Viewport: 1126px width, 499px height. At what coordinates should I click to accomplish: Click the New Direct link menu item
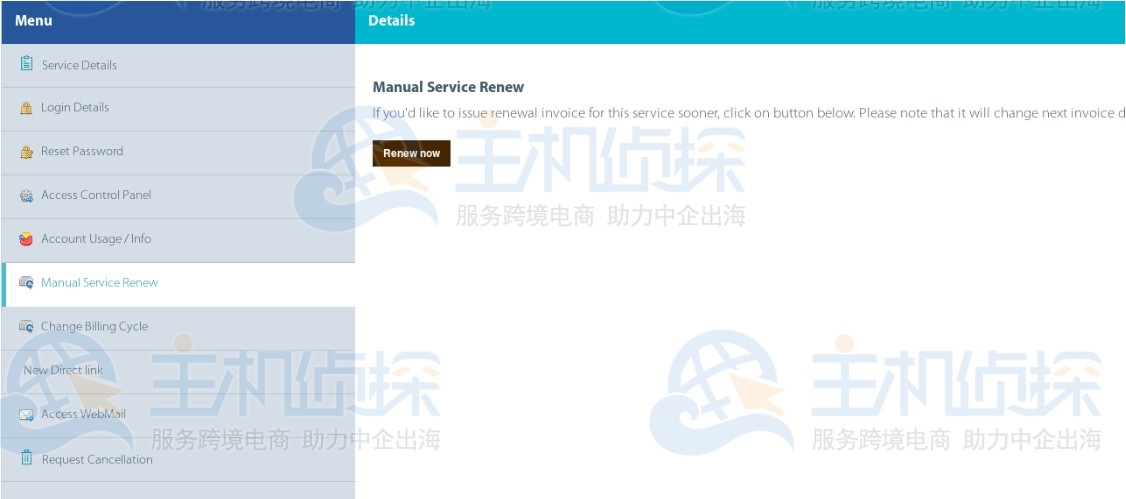coord(63,371)
